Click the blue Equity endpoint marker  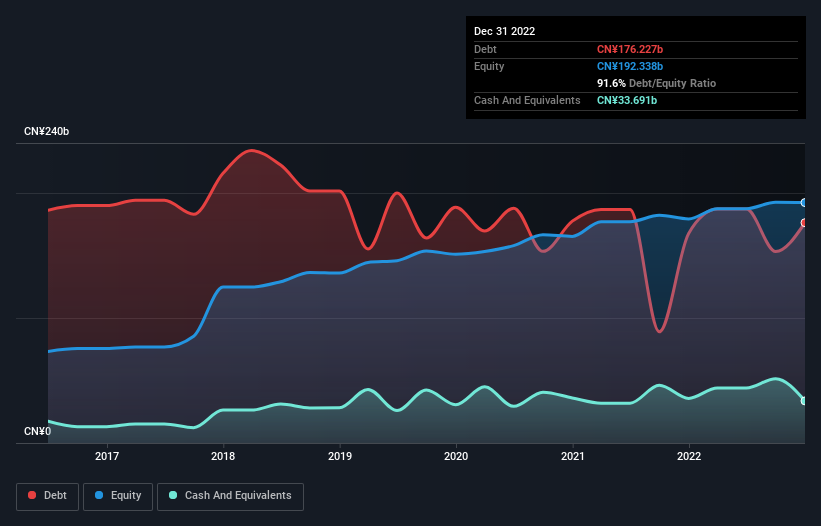tap(804, 203)
